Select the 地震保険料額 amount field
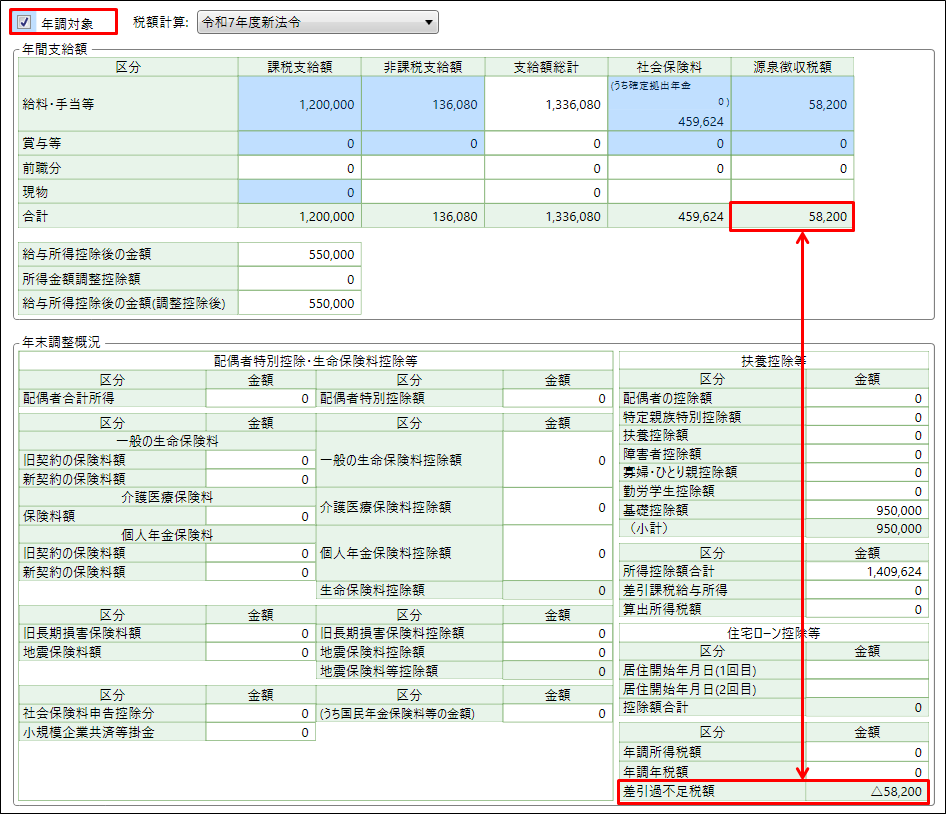Image resolution: width=946 pixels, height=814 pixels. pos(260,652)
